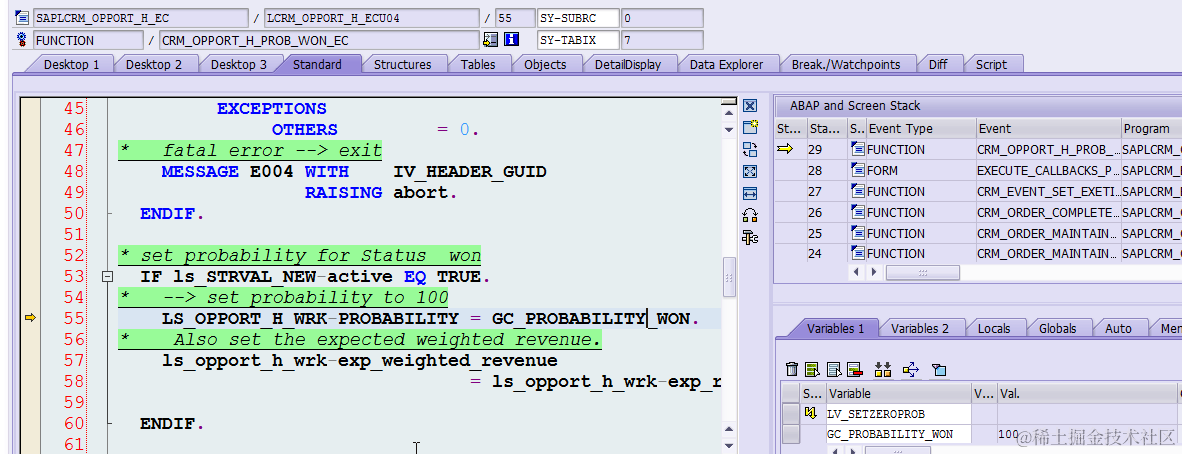Click the stack table scroll-right arrow
The image size is (1182, 454).
[x=874, y=271]
